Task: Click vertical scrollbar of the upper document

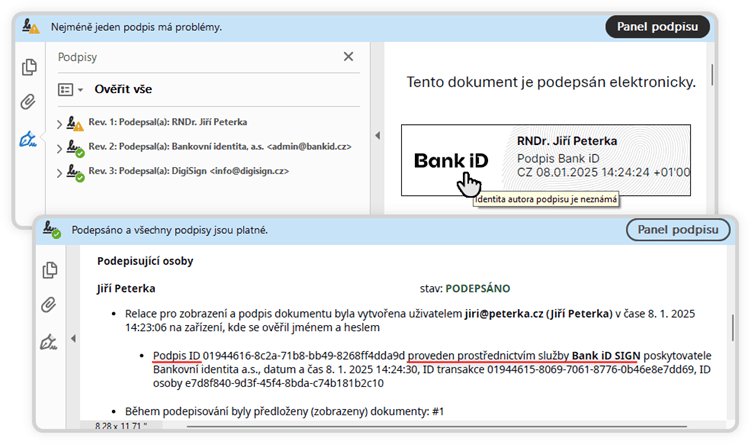Action: pos(712,75)
